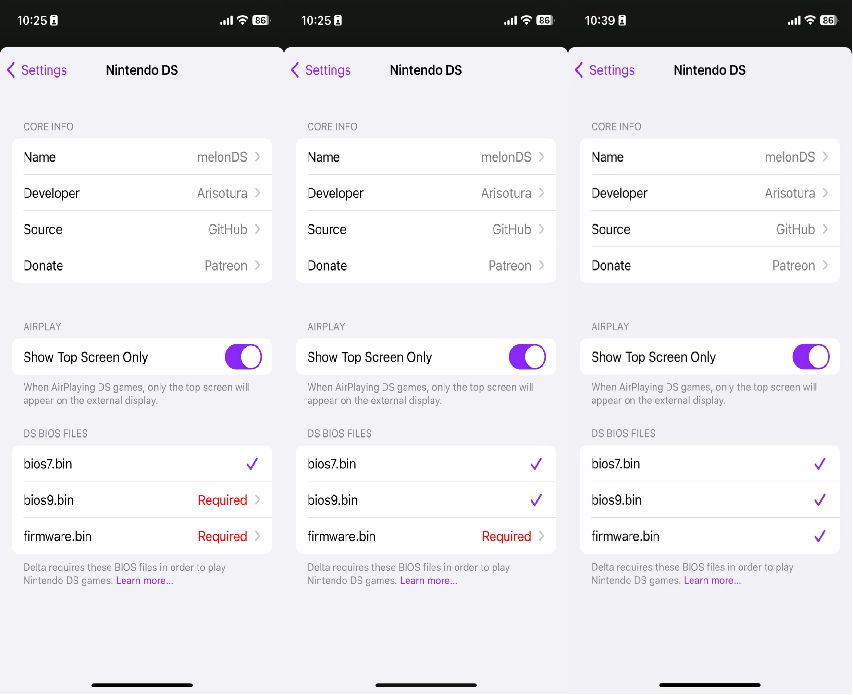Tap the Wi-Fi icon on the 10:39 screen
Image resolution: width=853 pixels, height=695 pixels.
pyautogui.click(x=810, y=20)
